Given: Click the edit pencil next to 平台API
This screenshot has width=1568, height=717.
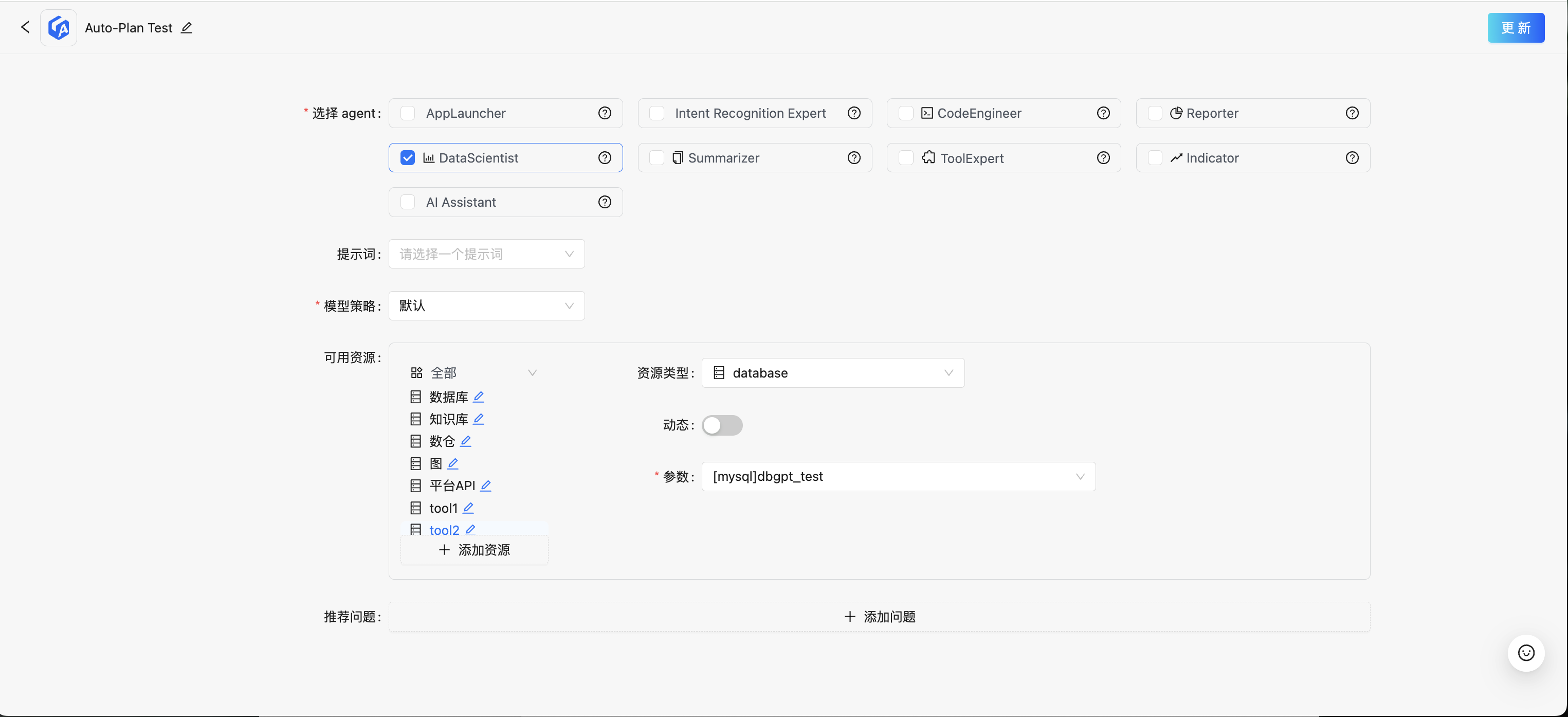Looking at the screenshot, I should coord(485,486).
